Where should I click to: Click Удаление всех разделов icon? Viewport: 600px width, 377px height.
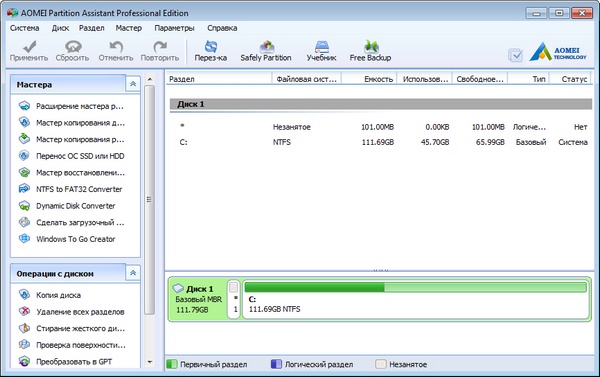[x=24, y=311]
